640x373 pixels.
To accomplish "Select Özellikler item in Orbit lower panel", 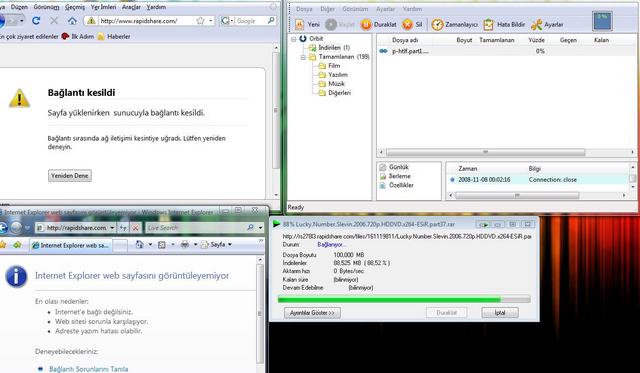I will click(x=396, y=185).
